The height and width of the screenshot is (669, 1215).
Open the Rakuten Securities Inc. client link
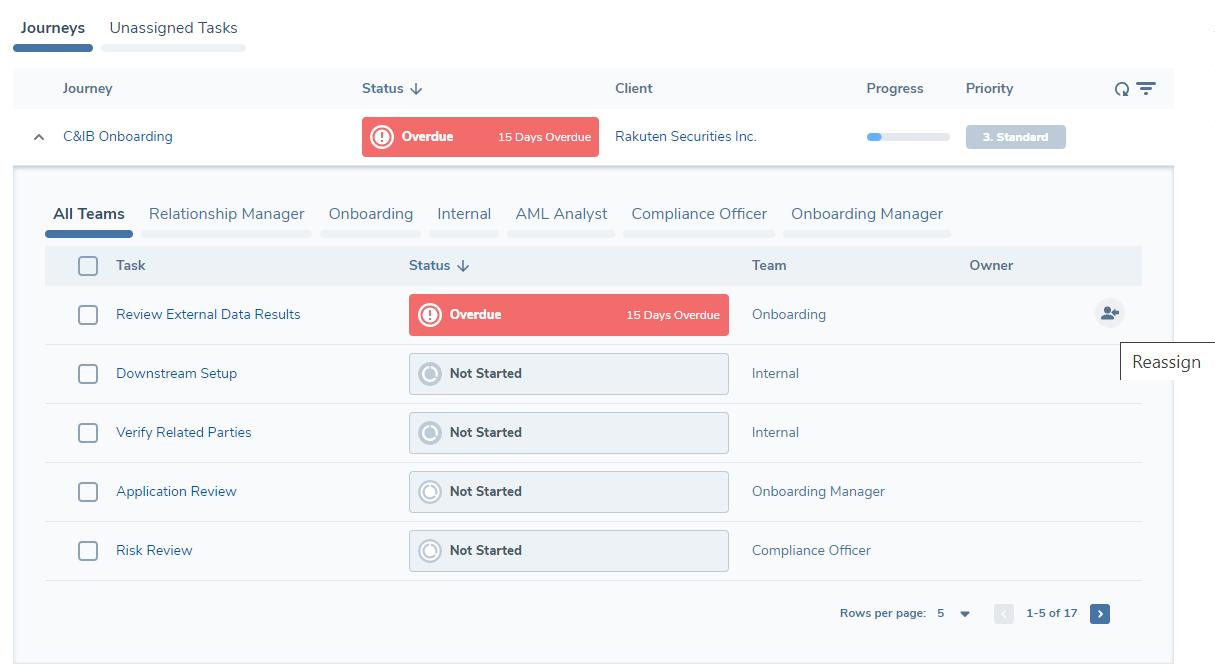[685, 137]
